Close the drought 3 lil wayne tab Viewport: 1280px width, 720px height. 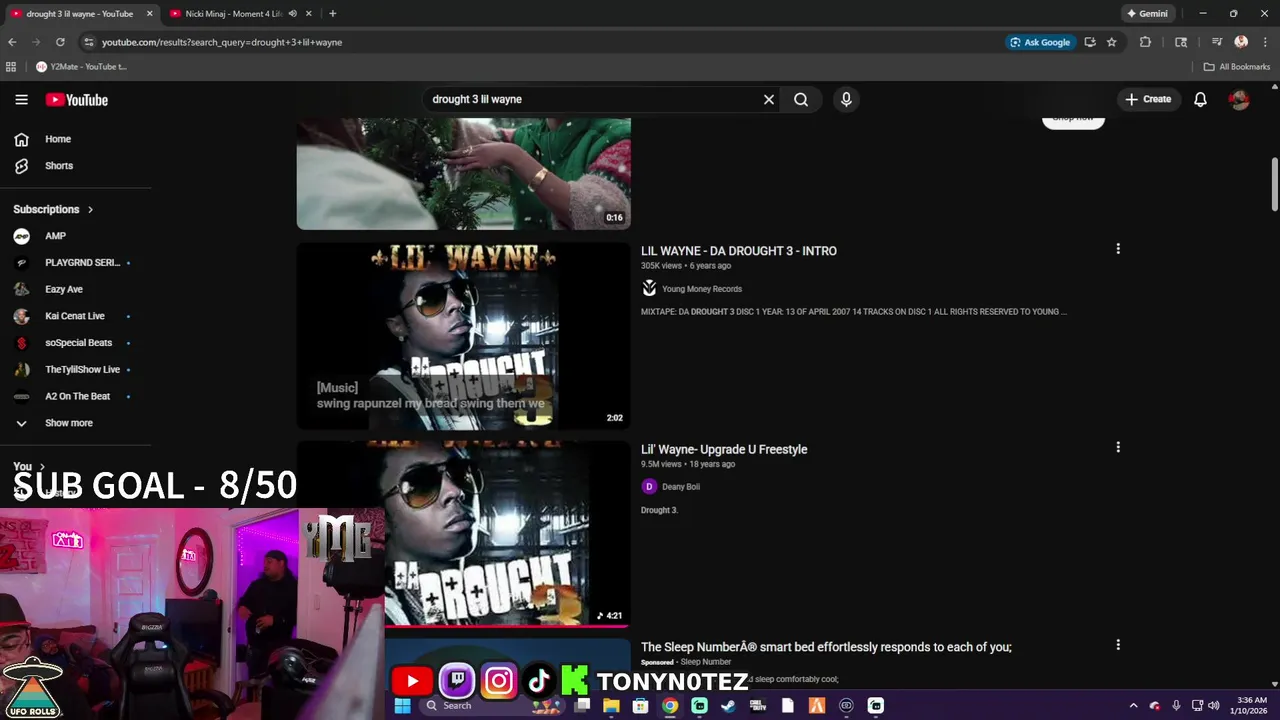[150, 14]
